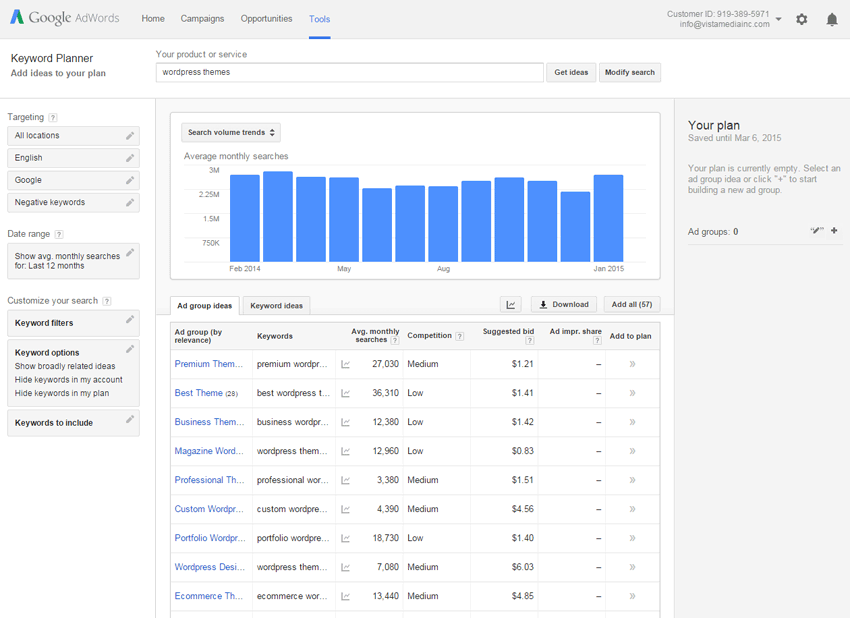Edit the English language pencil icon
This screenshot has height=618, width=850.
[x=130, y=158]
